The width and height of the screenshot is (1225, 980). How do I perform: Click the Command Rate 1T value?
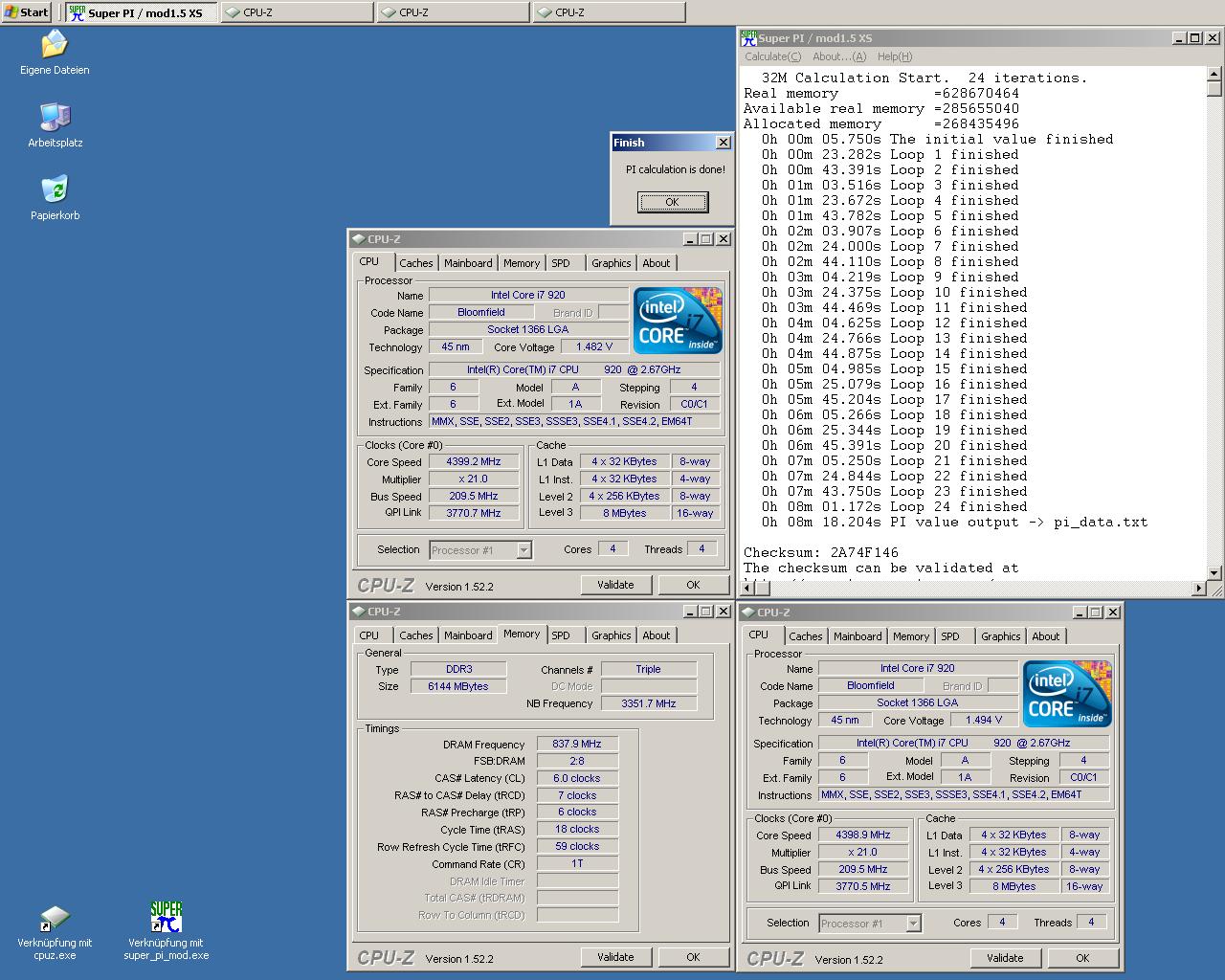point(577,863)
